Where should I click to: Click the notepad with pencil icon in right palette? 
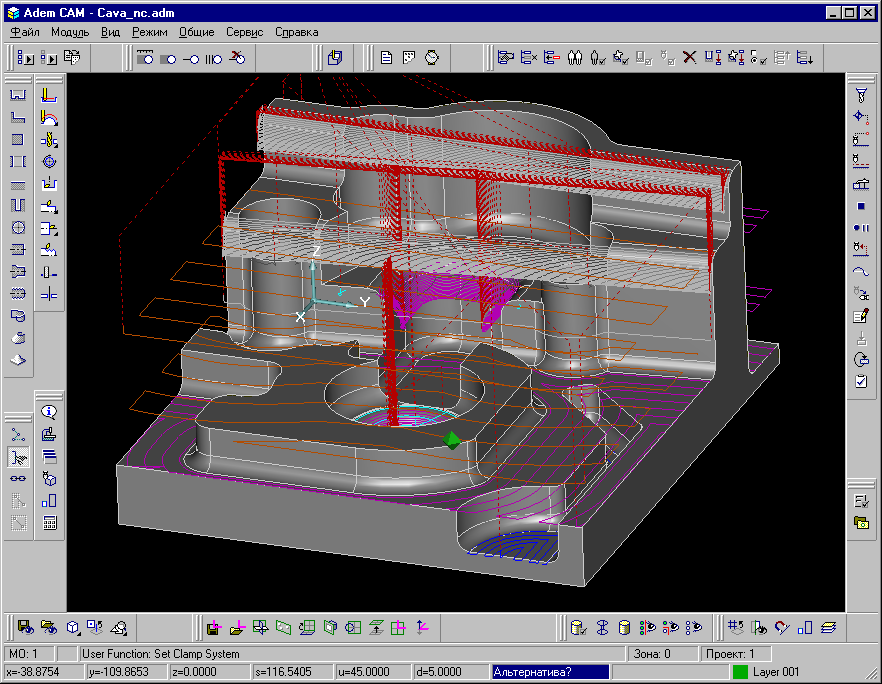click(861, 316)
